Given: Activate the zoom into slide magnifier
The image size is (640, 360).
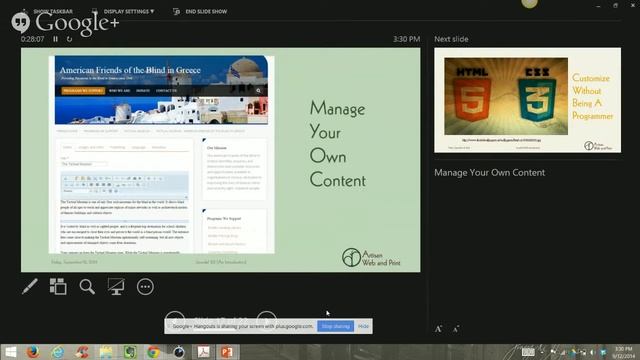Looking at the screenshot, I should 87,287.
